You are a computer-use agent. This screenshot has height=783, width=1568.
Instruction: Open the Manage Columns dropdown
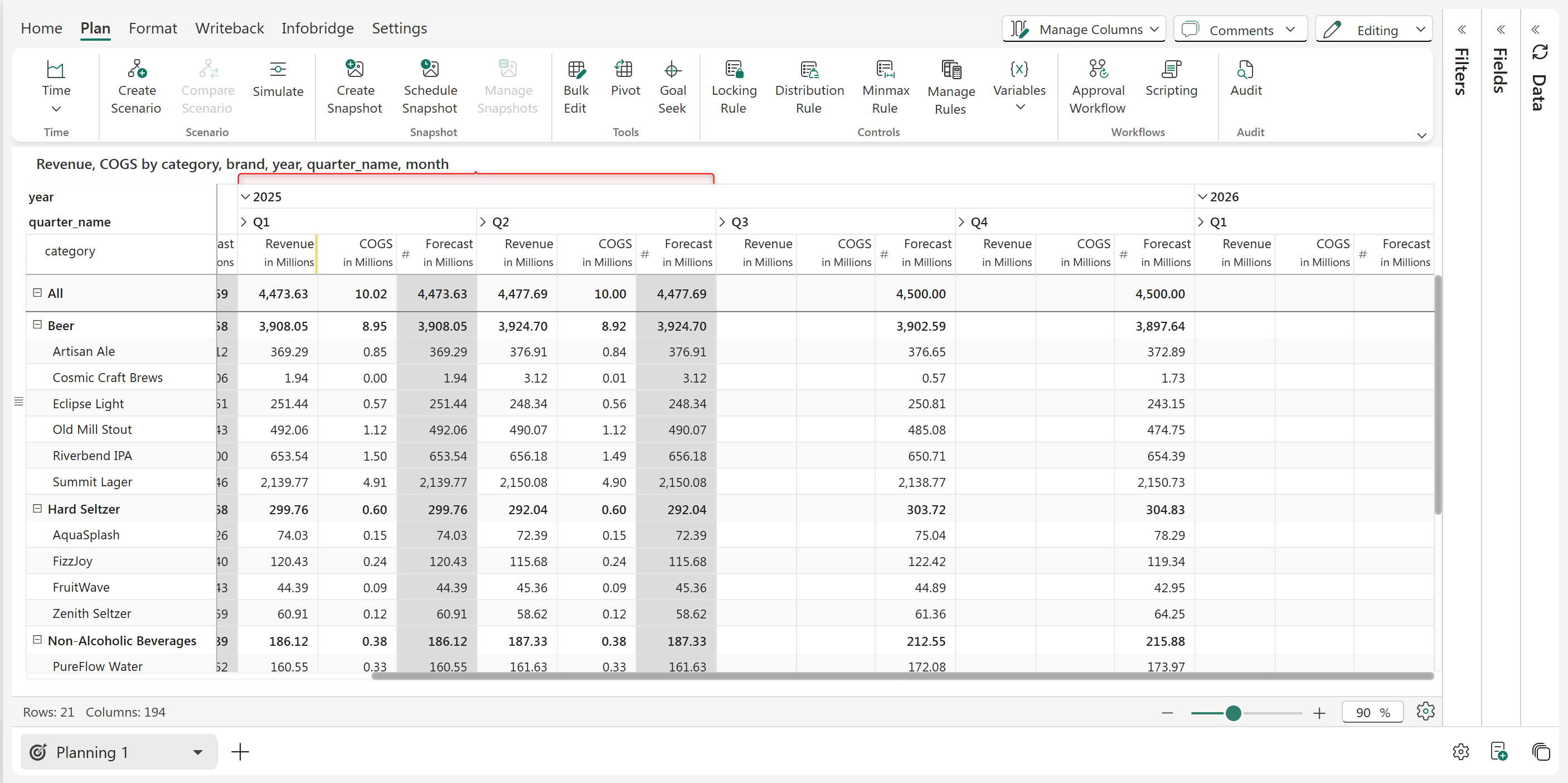coord(1084,29)
